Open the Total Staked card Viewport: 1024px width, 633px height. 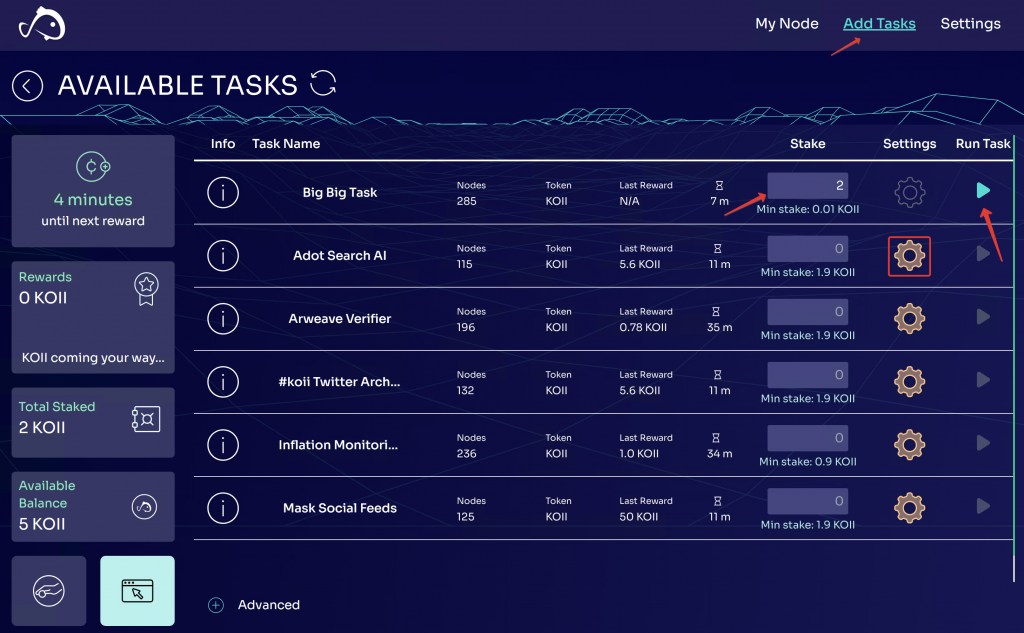(93, 417)
